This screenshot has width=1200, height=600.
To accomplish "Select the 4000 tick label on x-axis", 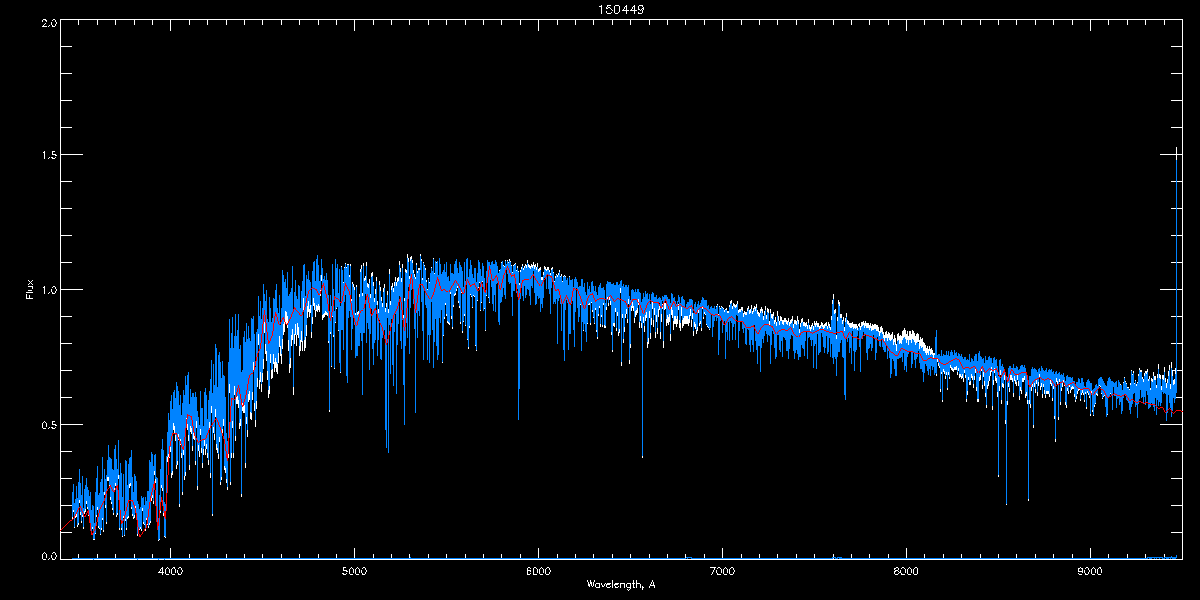I will point(170,572).
